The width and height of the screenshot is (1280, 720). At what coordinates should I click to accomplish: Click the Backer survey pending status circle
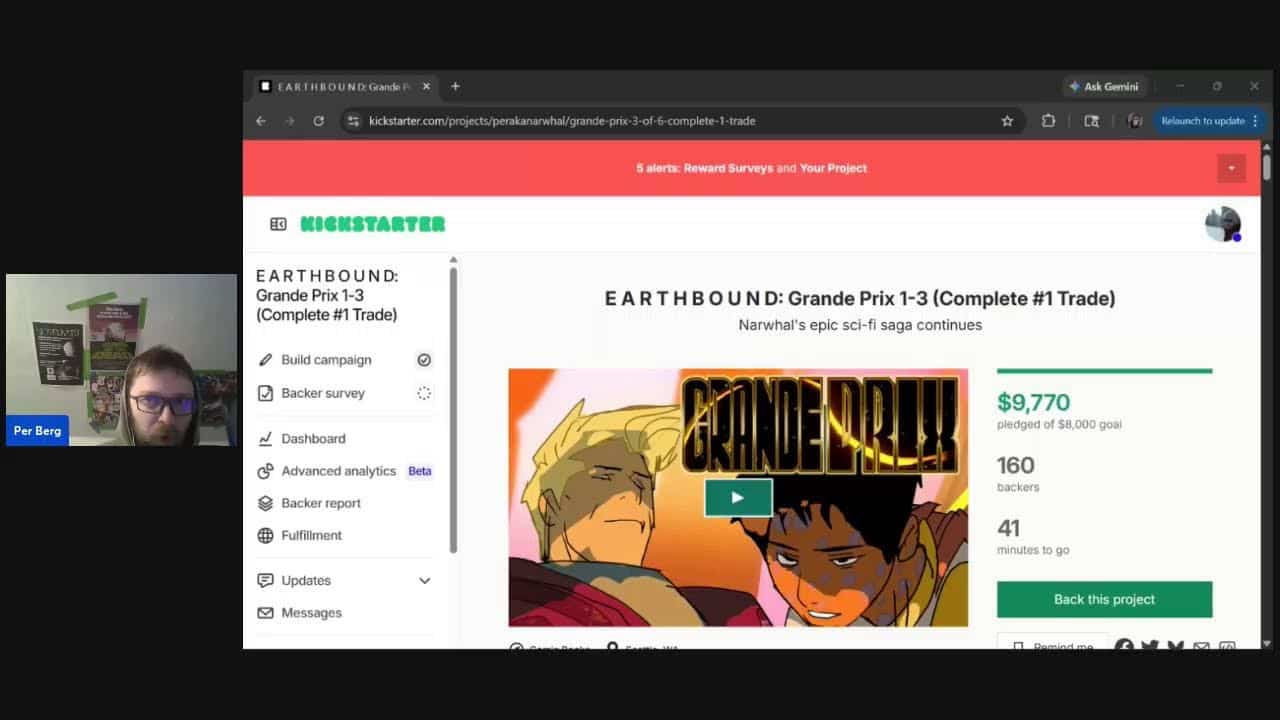pyautogui.click(x=424, y=393)
